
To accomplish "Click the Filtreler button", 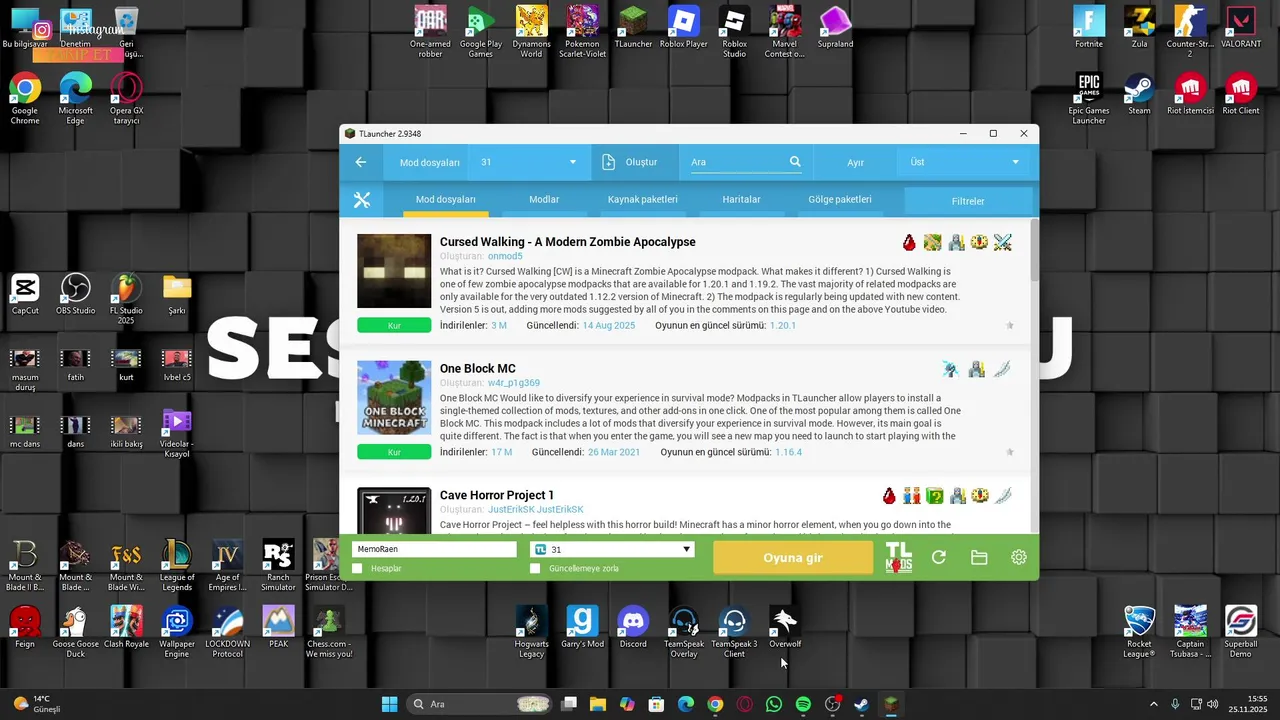I will (x=968, y=201).
